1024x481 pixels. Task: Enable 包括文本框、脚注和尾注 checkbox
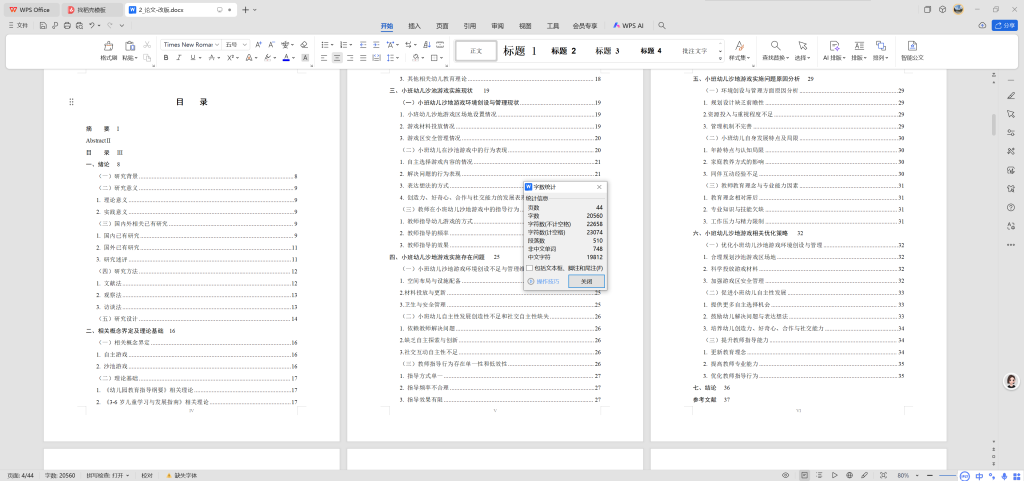(x=530, y=268)
